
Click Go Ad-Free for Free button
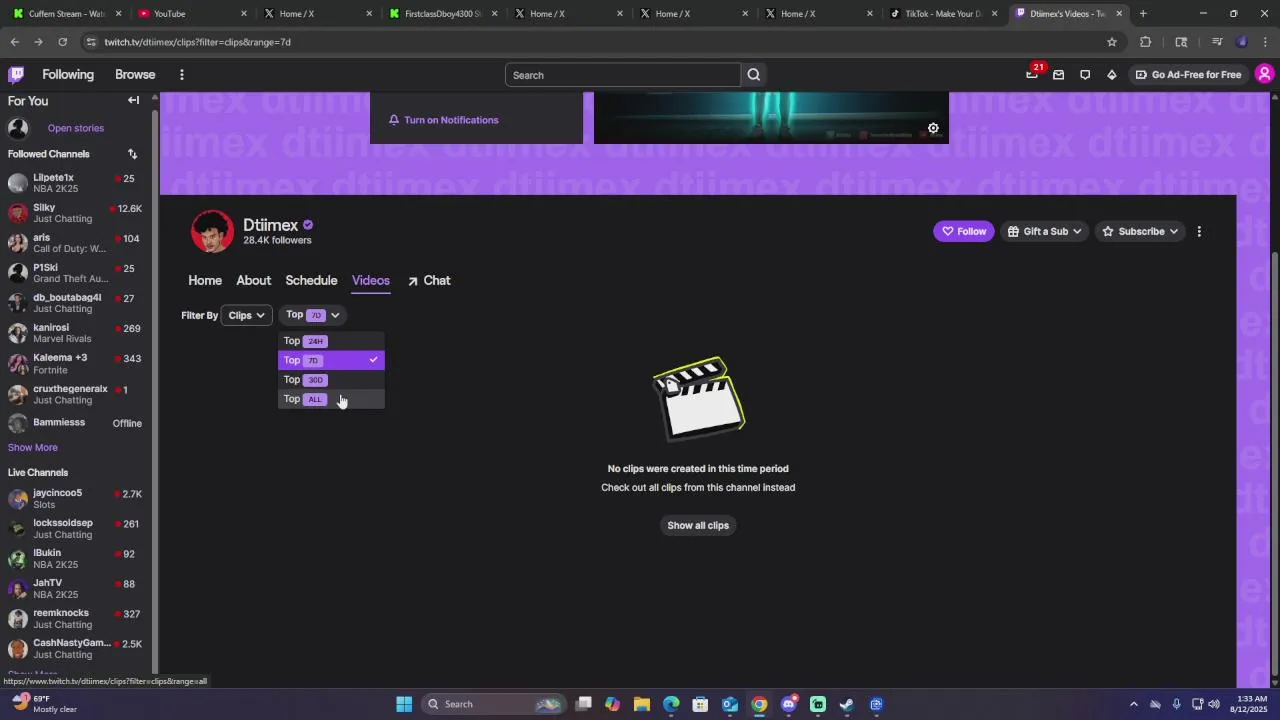1188,75
